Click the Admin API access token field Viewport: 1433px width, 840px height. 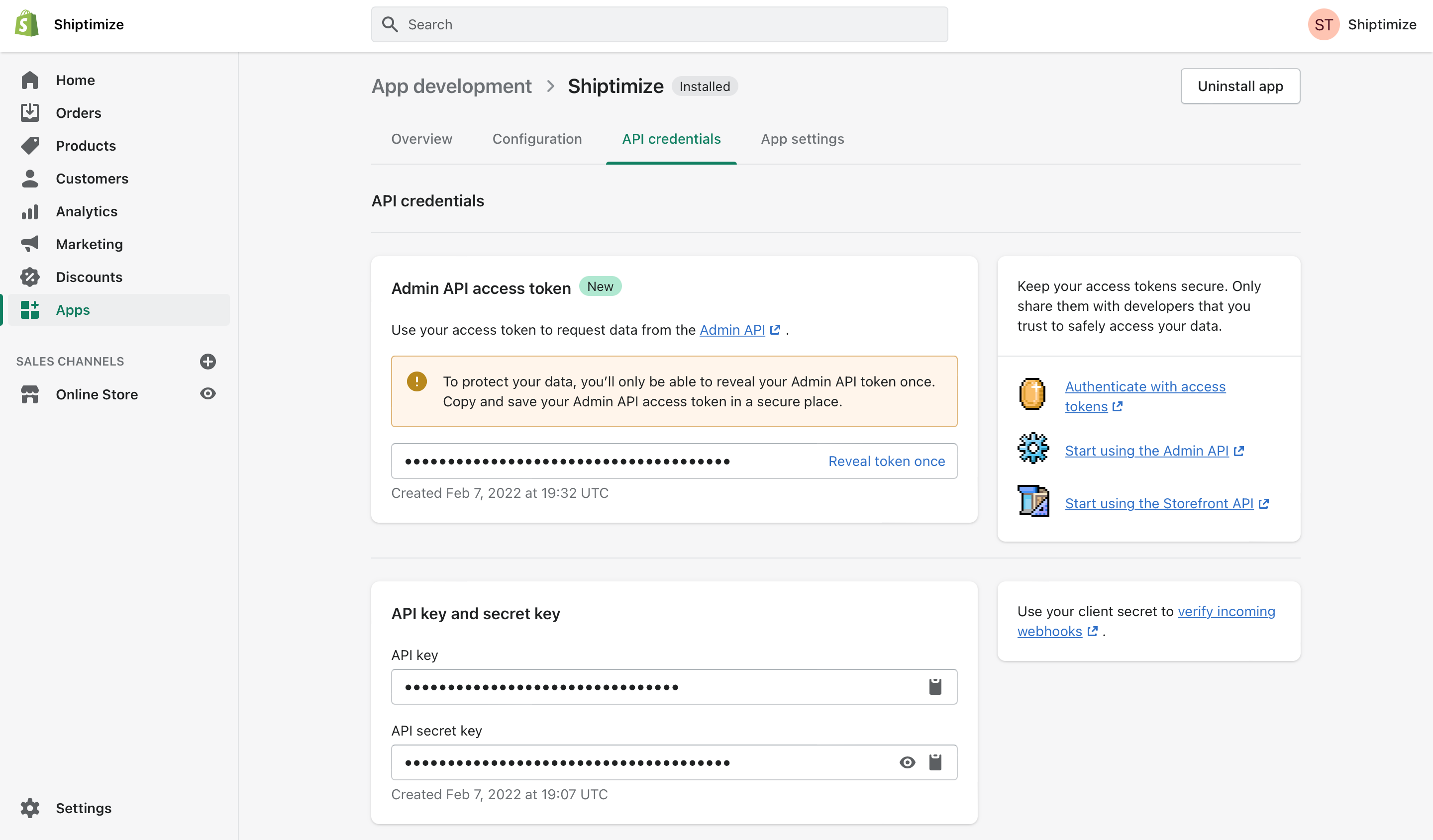[674, 461]
